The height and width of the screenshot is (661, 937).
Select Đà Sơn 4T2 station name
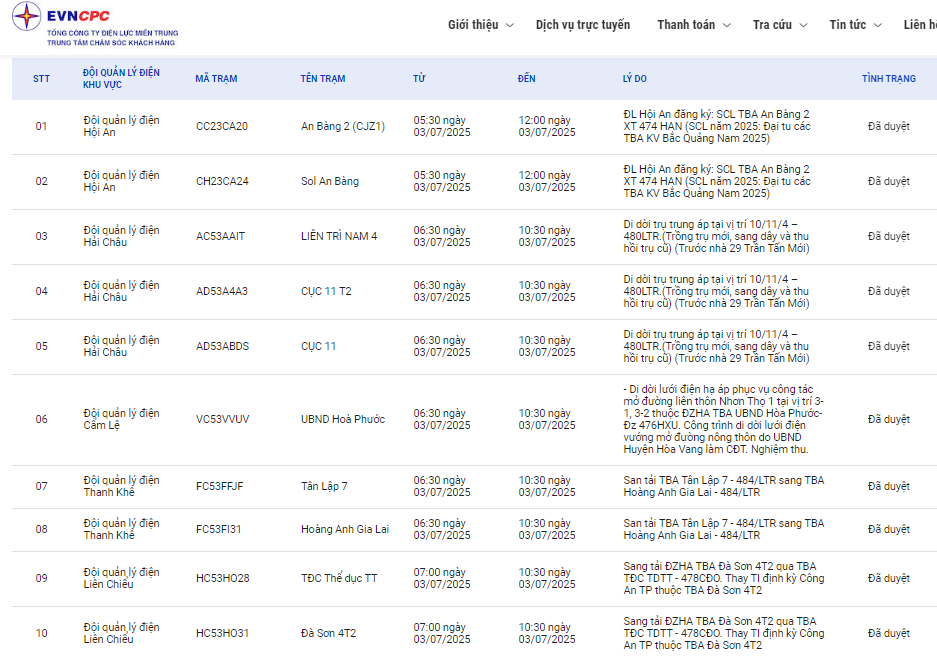coord(328,634)
